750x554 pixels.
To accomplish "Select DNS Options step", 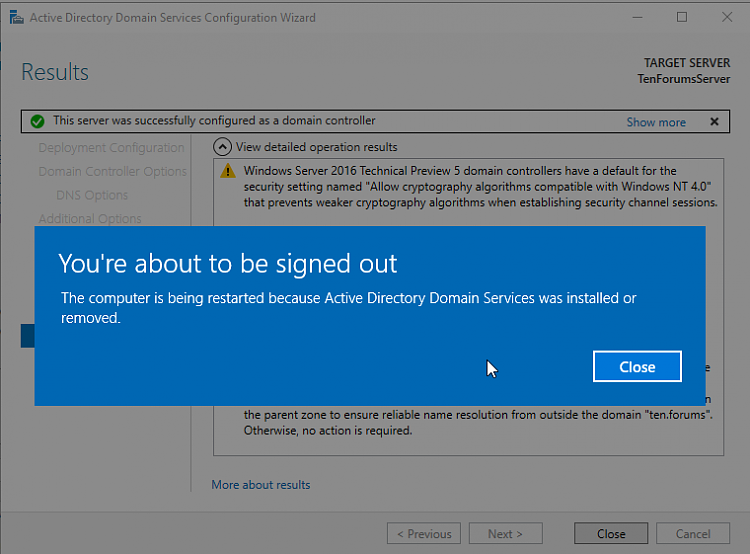I will click(92, 195).
